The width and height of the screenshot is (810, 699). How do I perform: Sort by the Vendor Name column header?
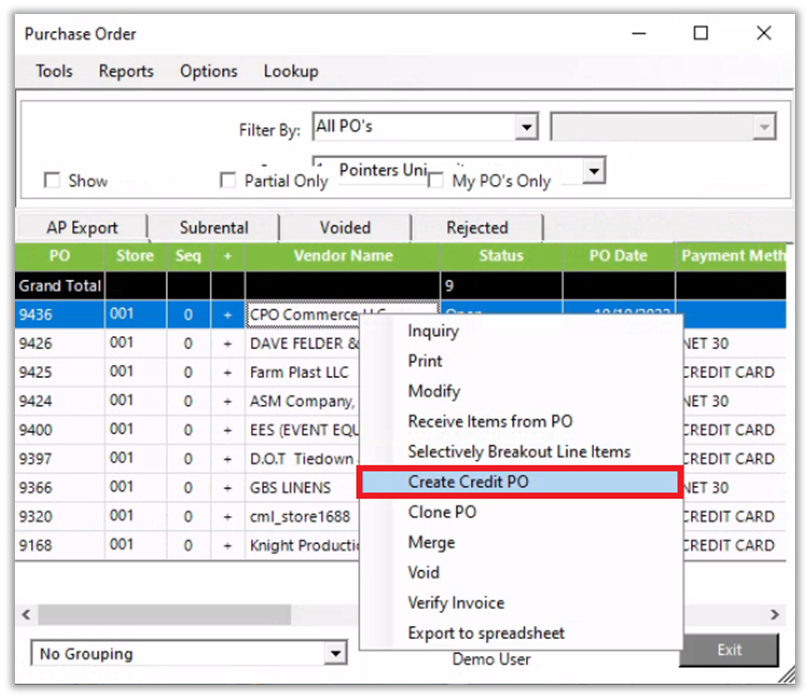(x=342, y=256)
